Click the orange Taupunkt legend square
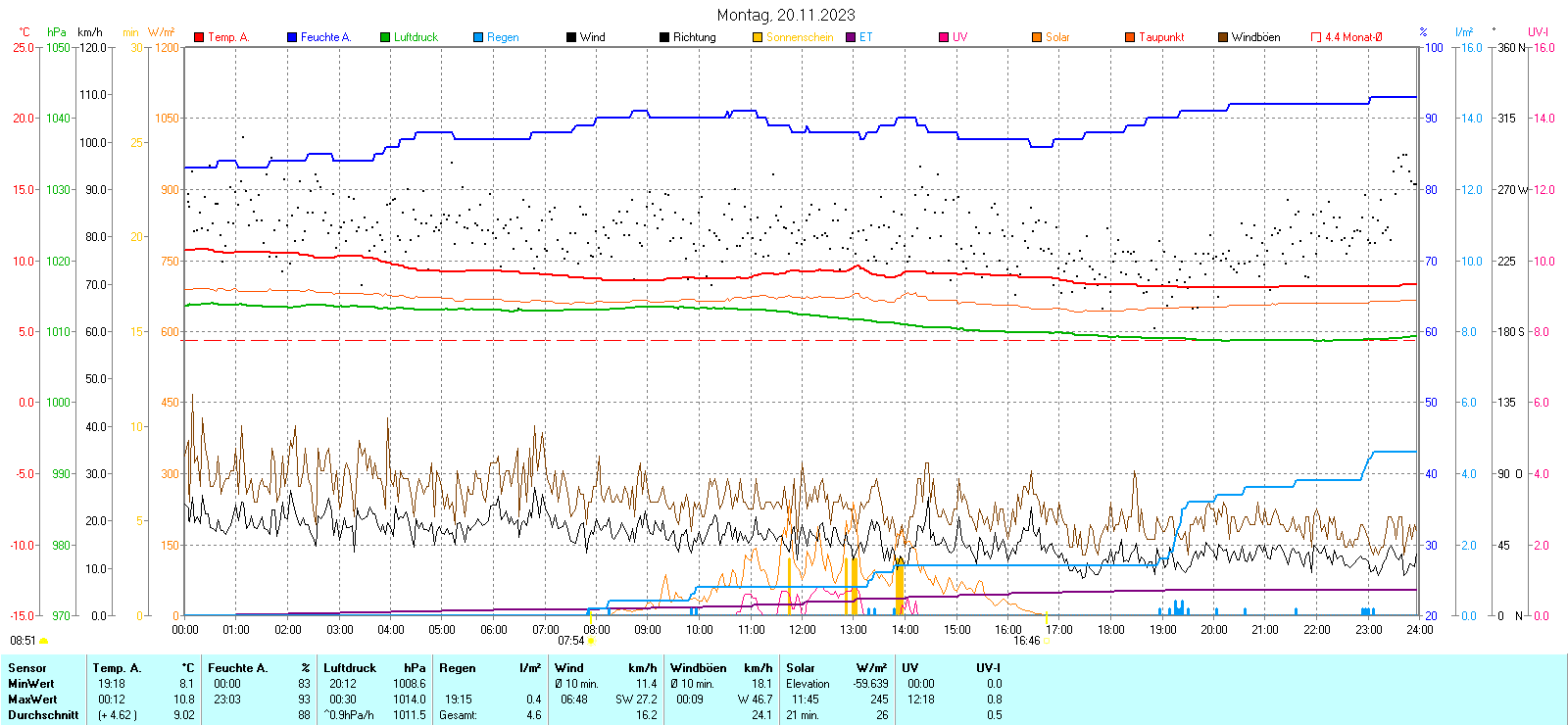The height and width of the screenshot is (725, 1568). coord(1130,37)
